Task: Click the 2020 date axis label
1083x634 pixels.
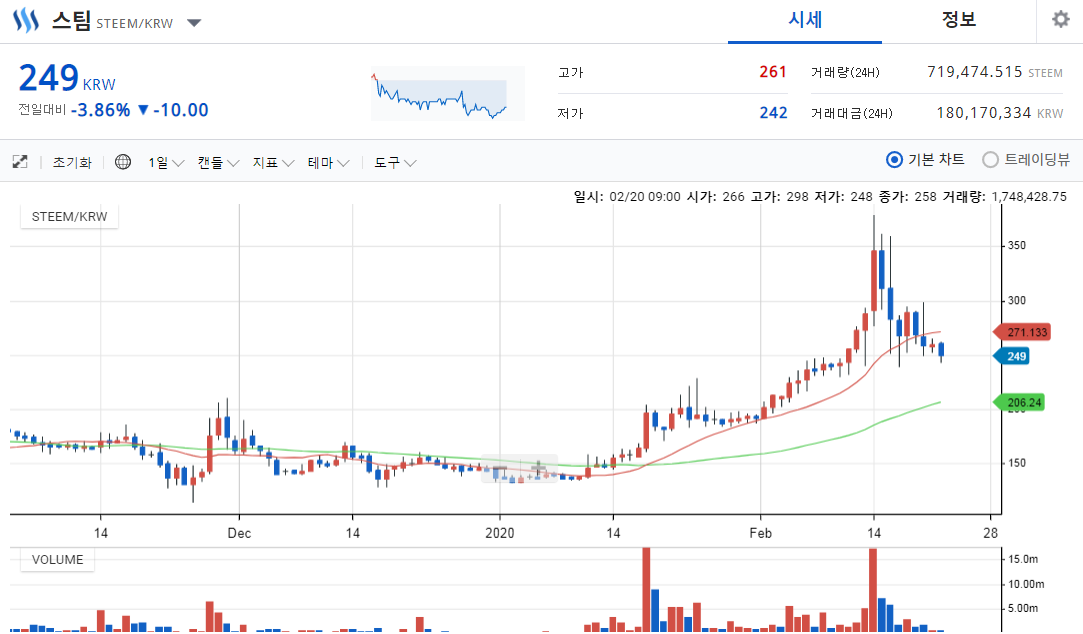Action: (499, 533)
